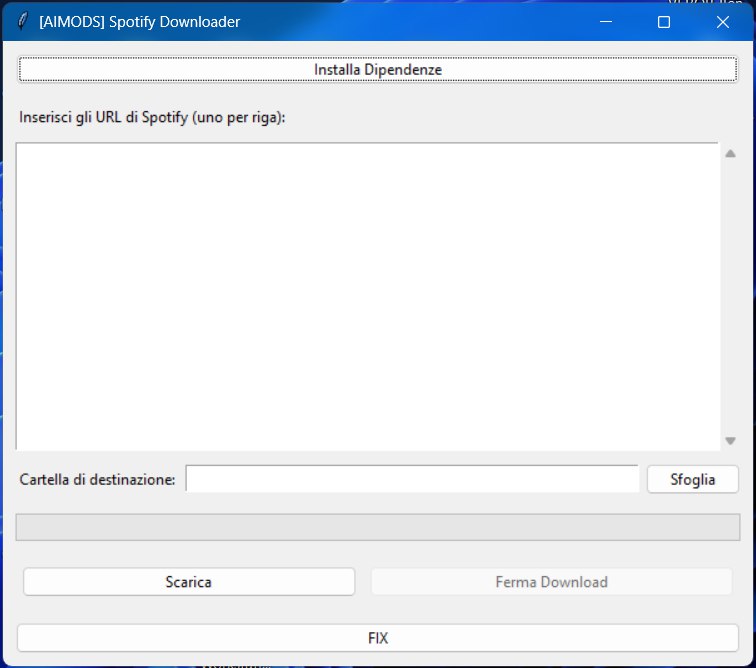Click the '[AIMODS] Spotify Downloader' window title
Viewport: 756px width, 668px height.
[139, 21]
